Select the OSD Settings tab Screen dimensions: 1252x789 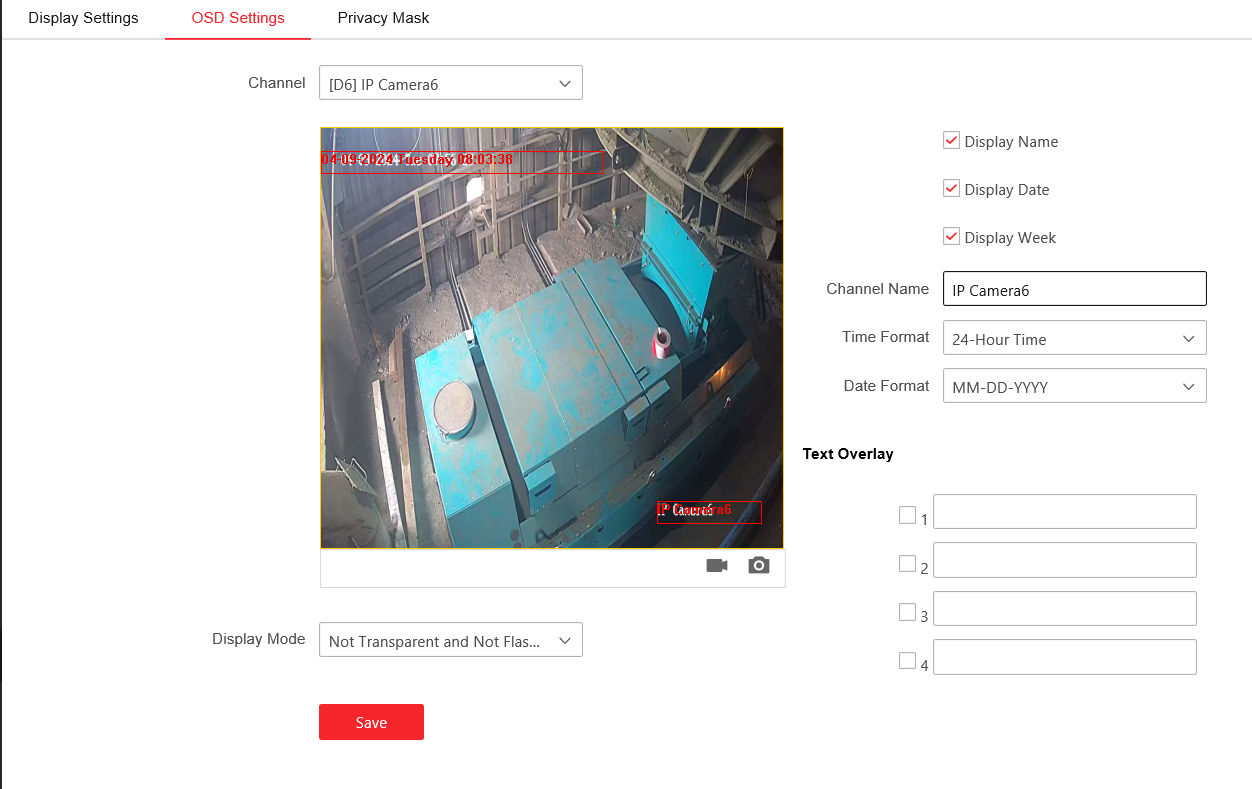point(238,18)
